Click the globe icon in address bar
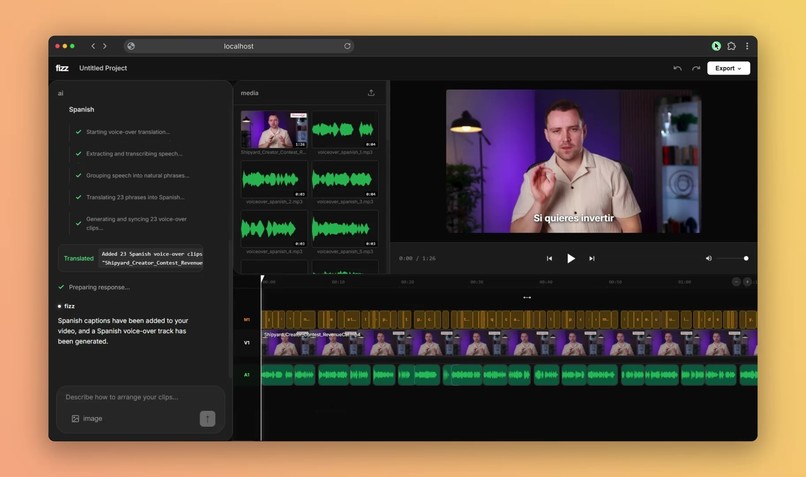 (x=131, y=46)
